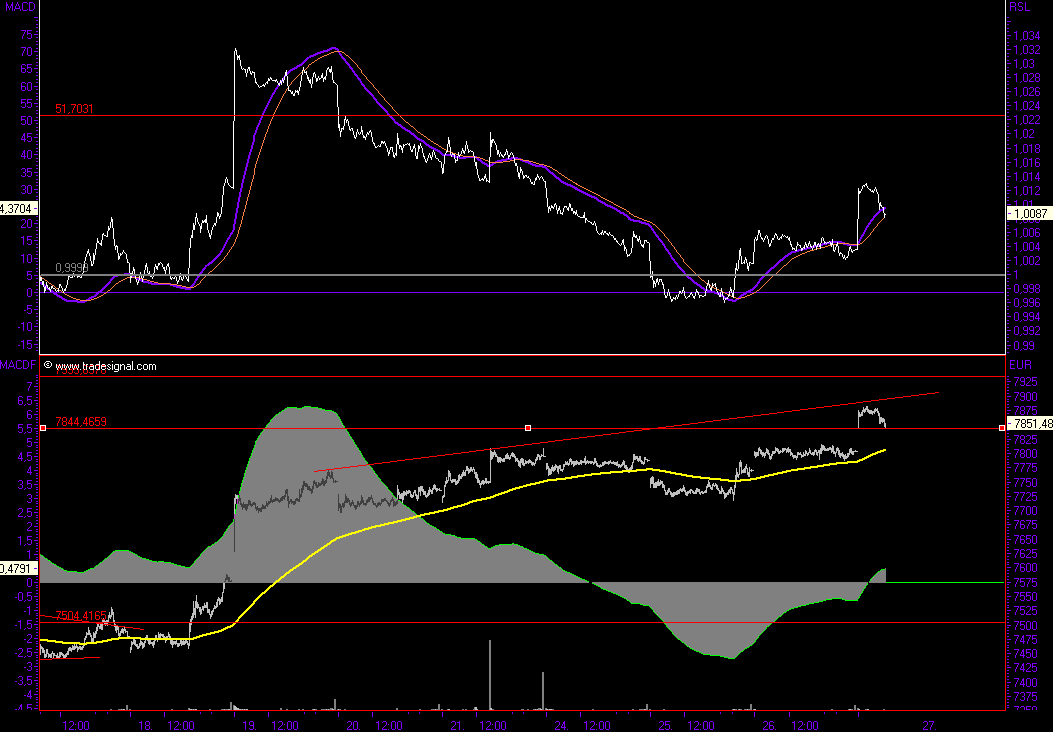Select the 7844,4659 line label text
Screen dimensions: 1053x732
81,420
